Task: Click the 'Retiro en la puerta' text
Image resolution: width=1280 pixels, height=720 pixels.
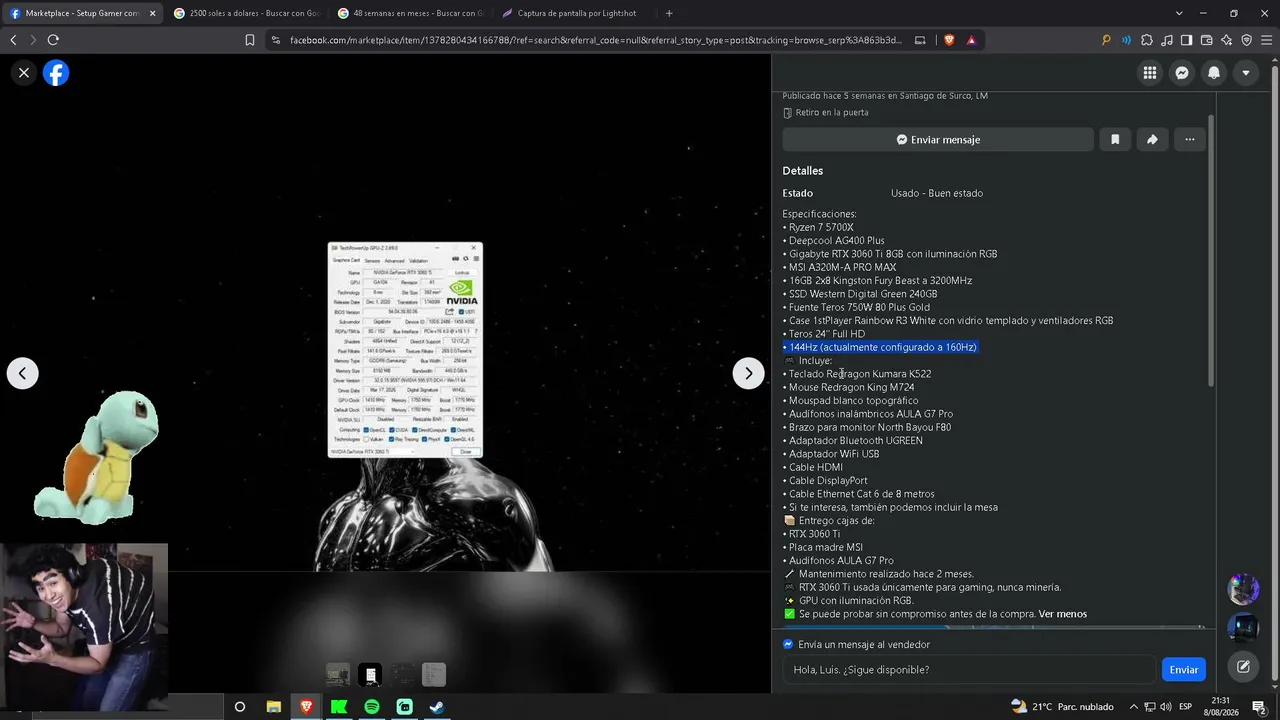Action: click(x=832, y=113)
